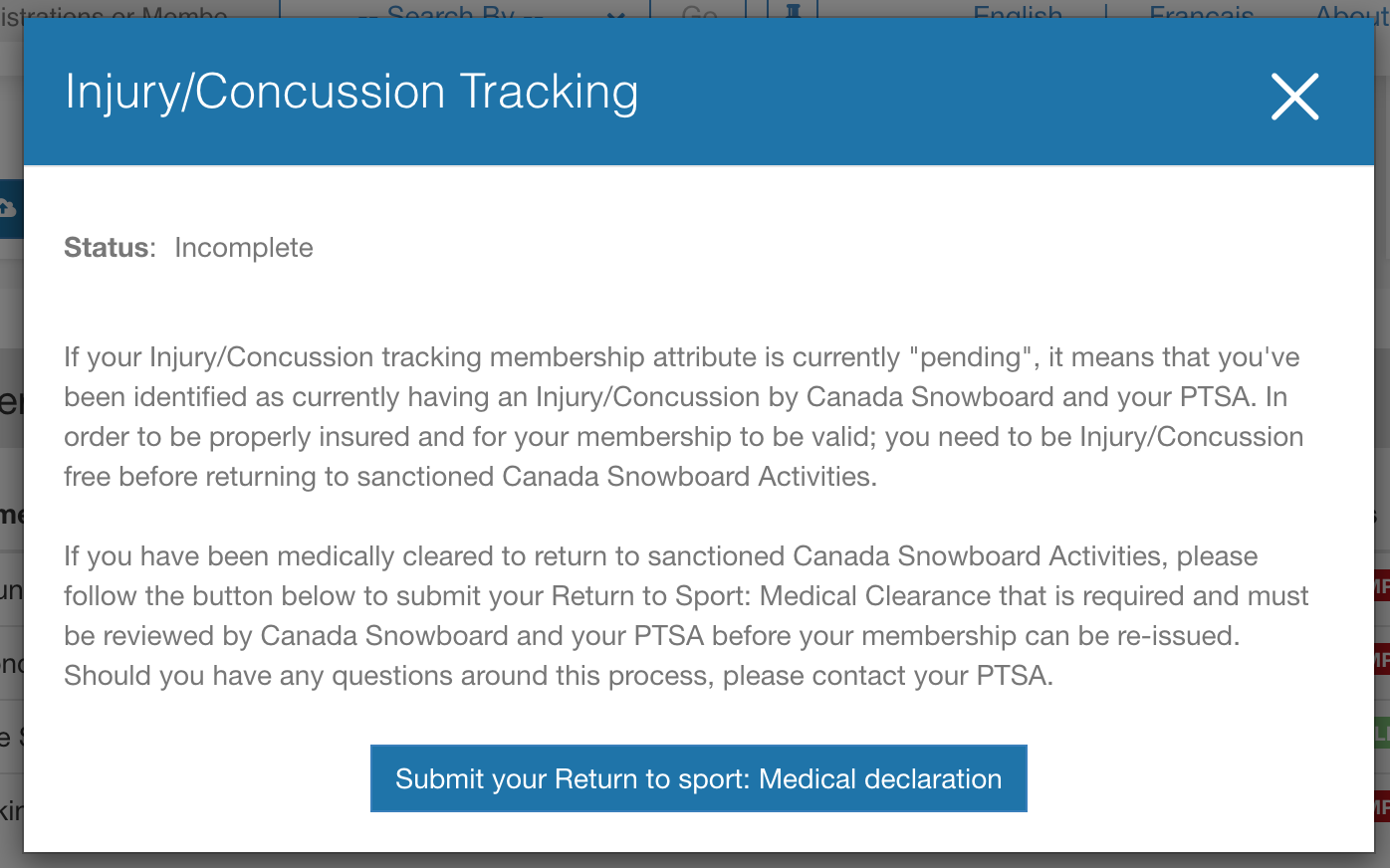This screenshot has height=868, width=1390.
Task: Open the About link in top bar
Action: tap(1350, 12)
